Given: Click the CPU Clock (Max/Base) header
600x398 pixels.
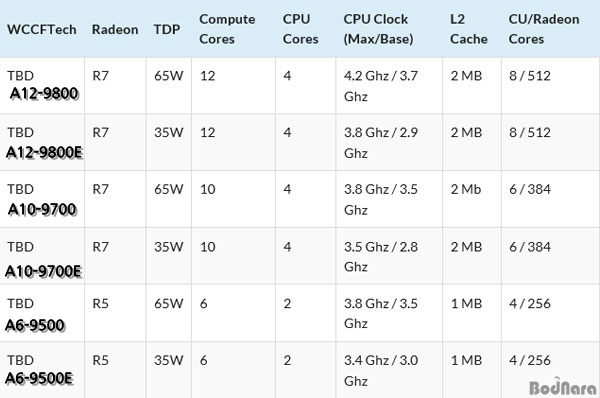Looking at the screenshot, I should [x=378, y=29].
